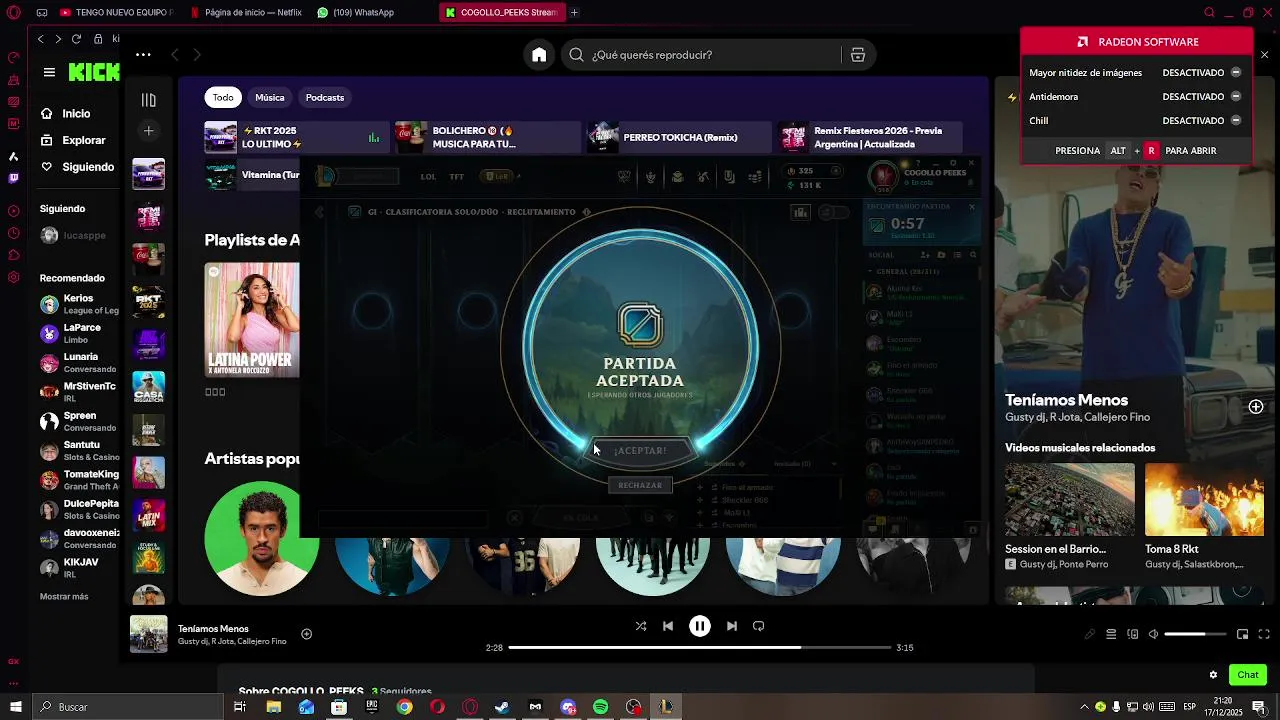1280x720 pixels.
Task: Open Spotify from the Windows taskbar
Action: point(600,707)
